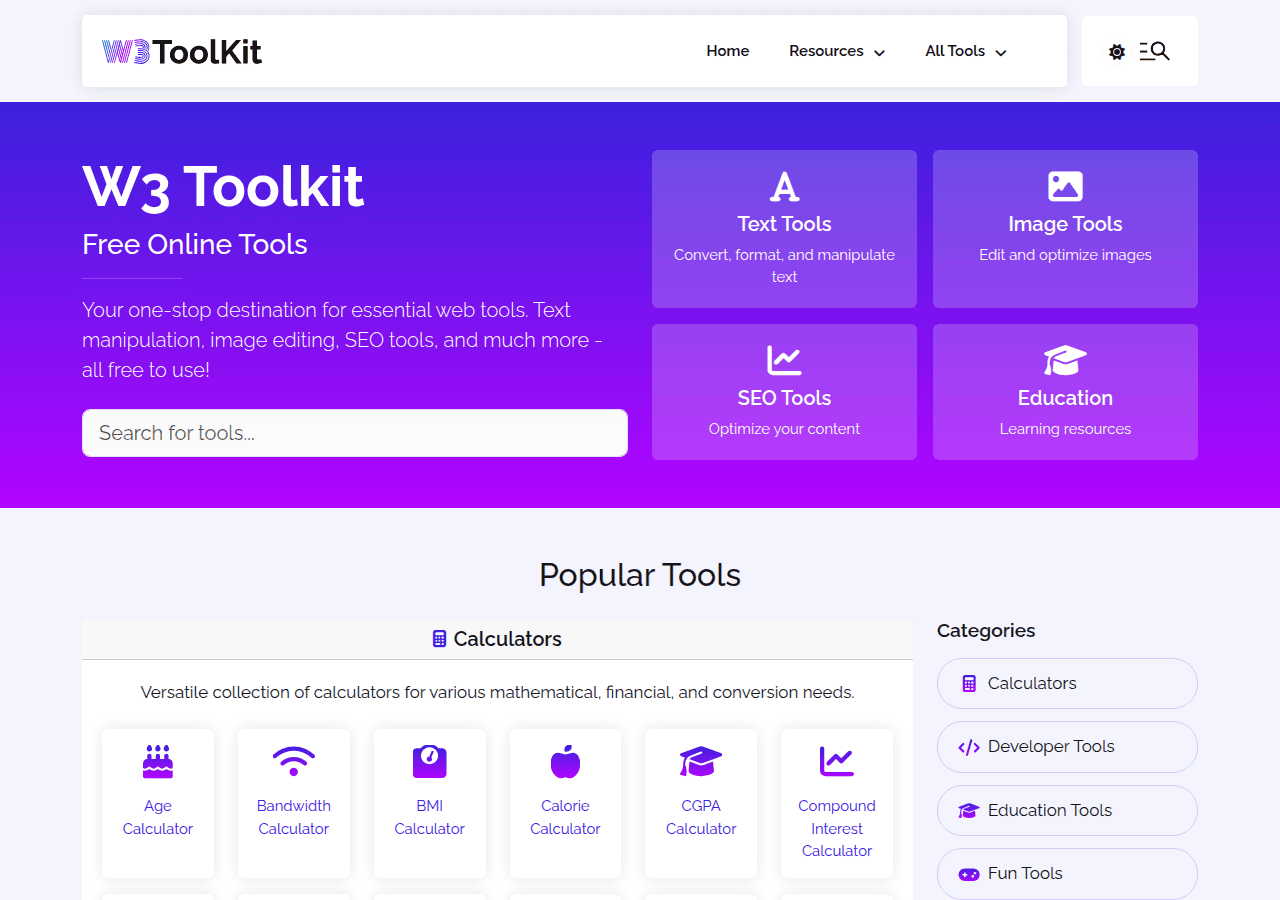Click the SEO Tools chart icon
The height and width of the screenshot is (900, 1280).
[x=784, y=360]
